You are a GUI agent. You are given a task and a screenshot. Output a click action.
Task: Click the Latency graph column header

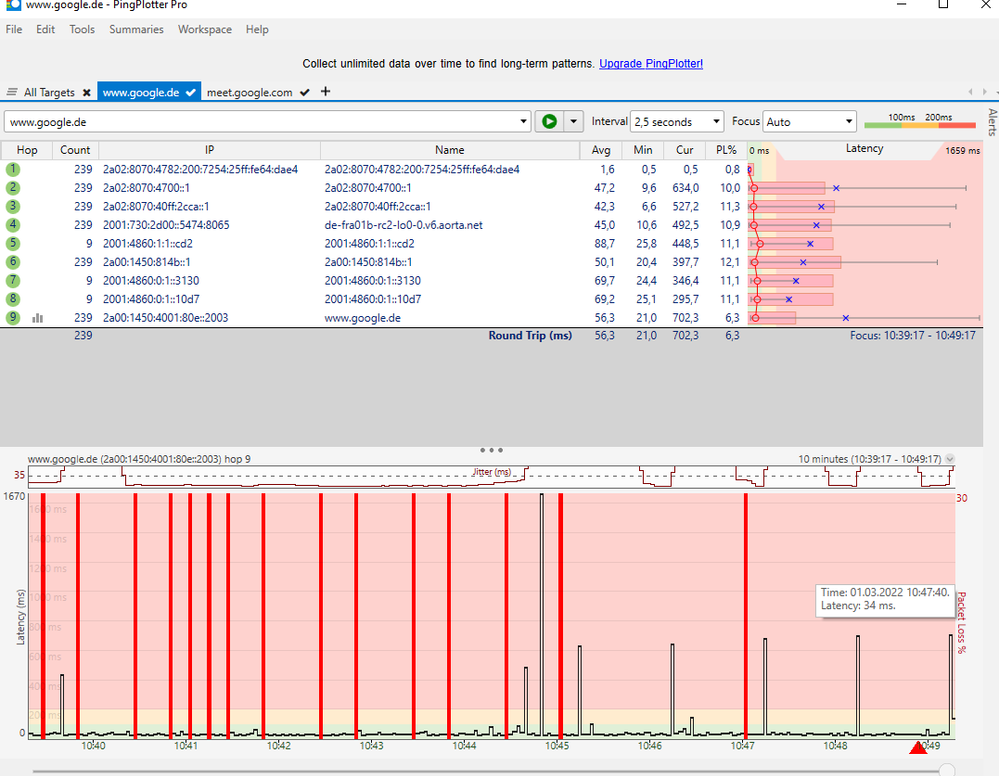click(x=864, y=148)
